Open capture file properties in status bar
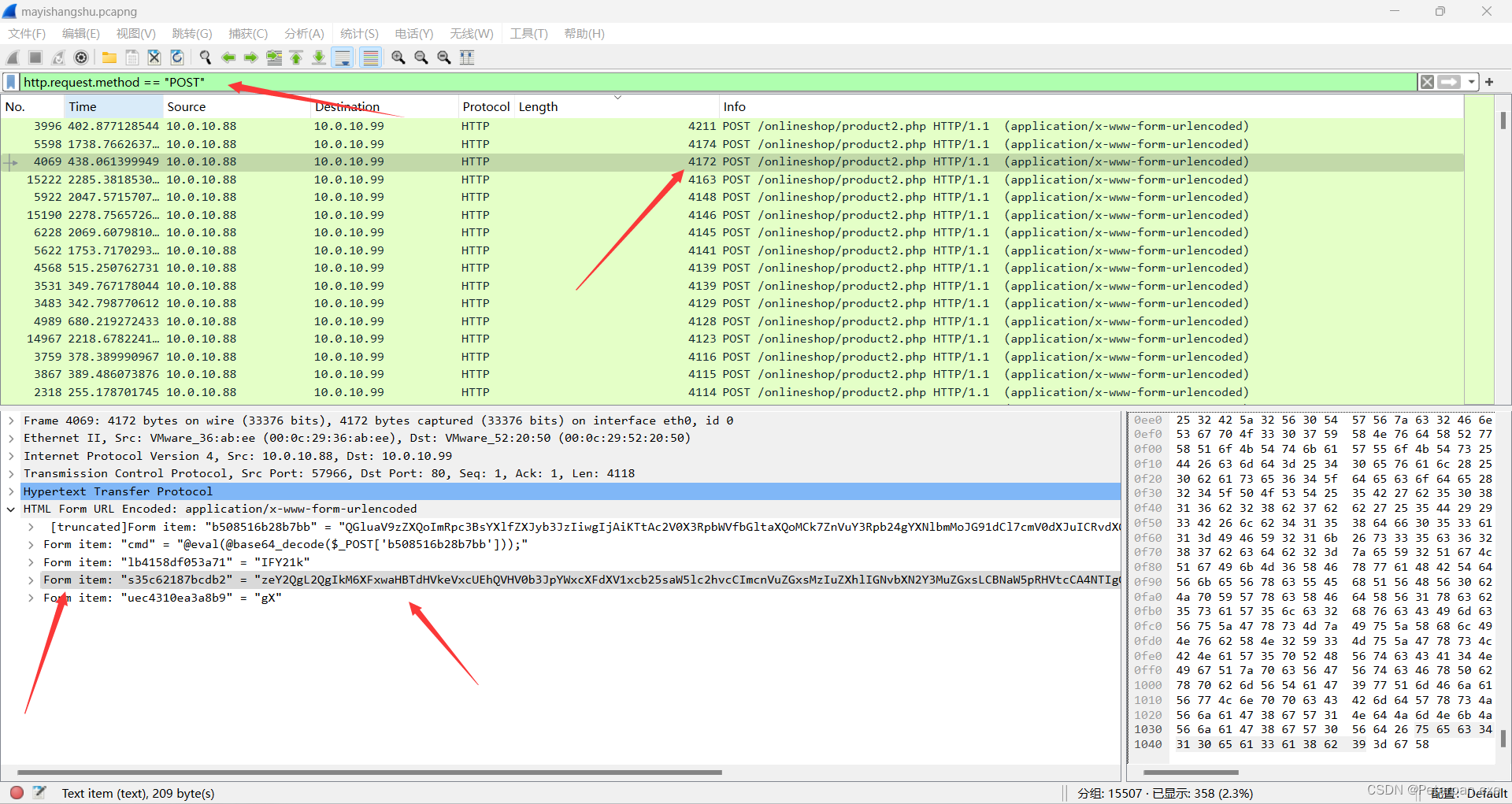The width and height of the screenshot is (1512, 804). pos(39,792)
